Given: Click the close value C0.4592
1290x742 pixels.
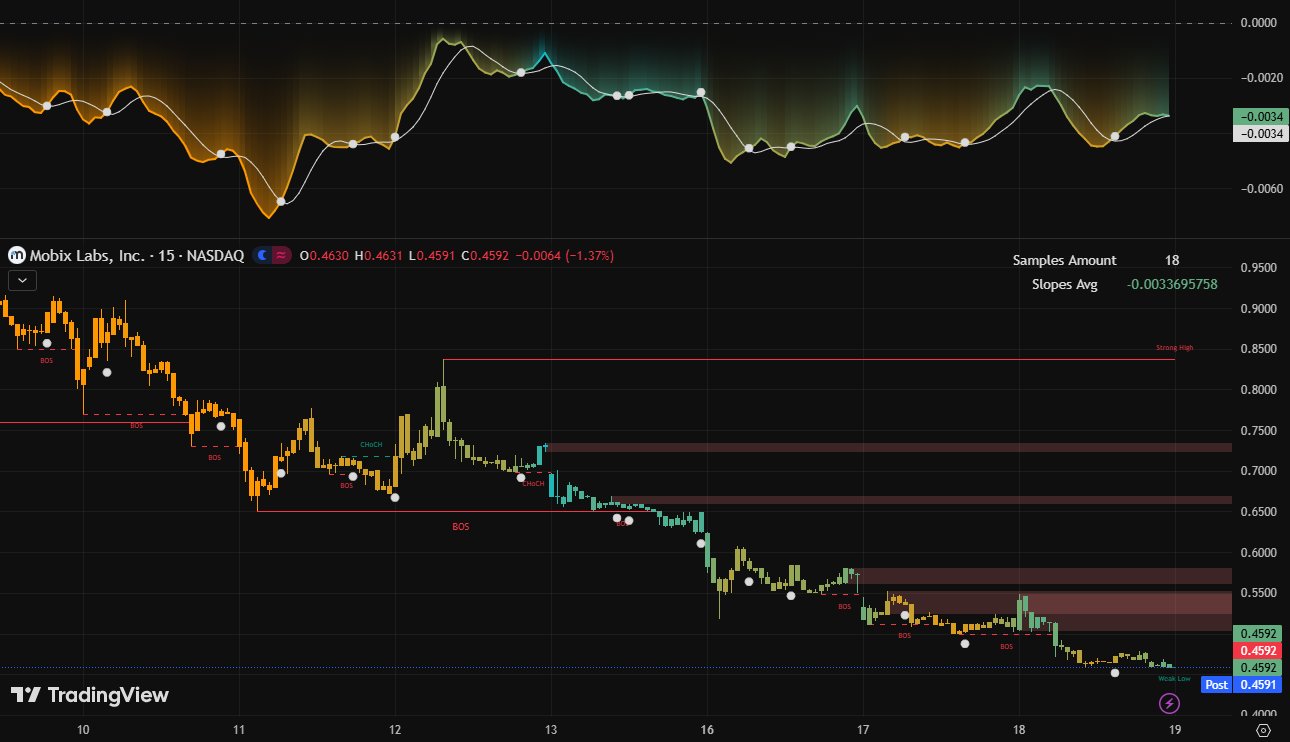Looking at the screenshot, I should 487,256.
